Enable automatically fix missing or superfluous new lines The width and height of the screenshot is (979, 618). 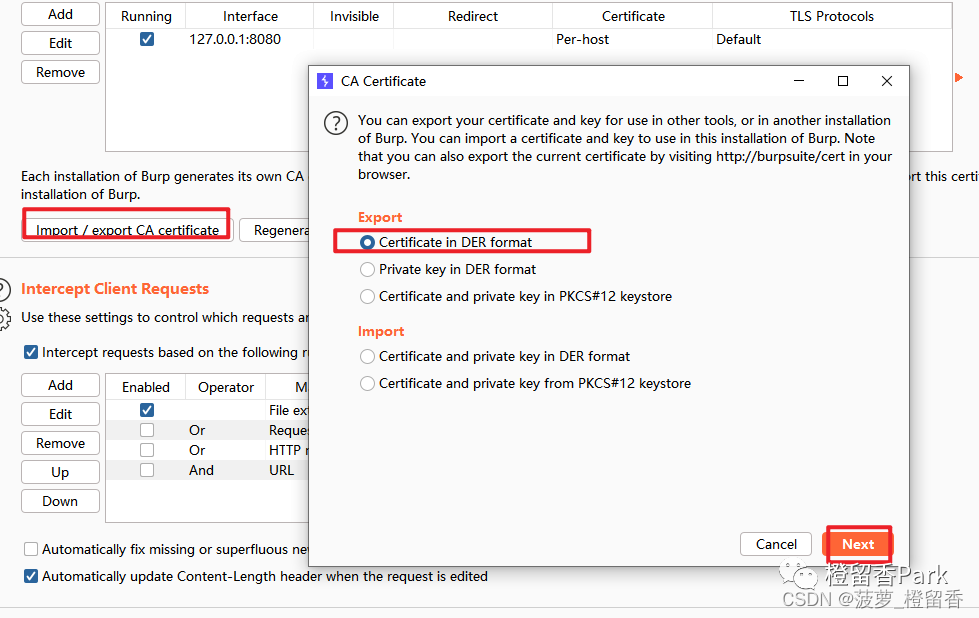[x=31, y=549]
